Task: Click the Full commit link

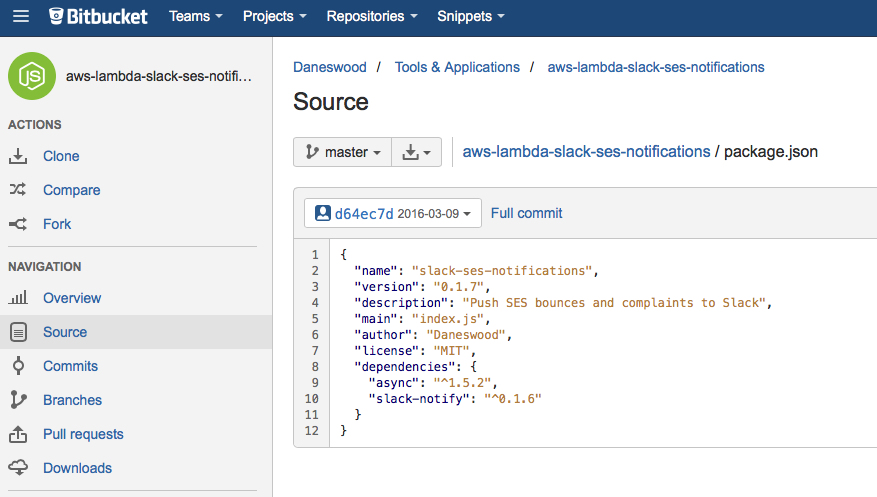Action: point(526,213)
